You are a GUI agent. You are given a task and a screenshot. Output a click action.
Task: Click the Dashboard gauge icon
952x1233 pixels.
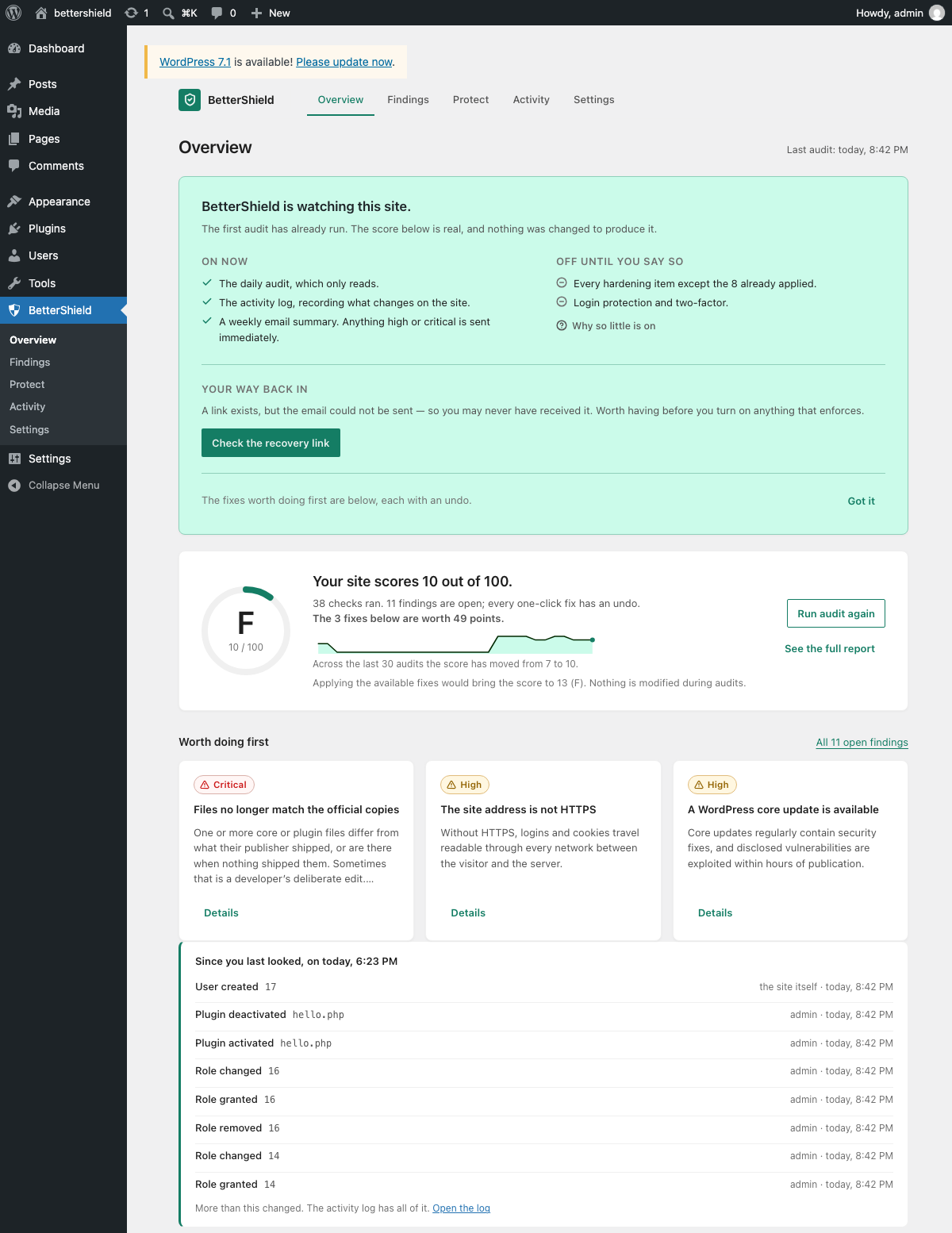[14, 48]
